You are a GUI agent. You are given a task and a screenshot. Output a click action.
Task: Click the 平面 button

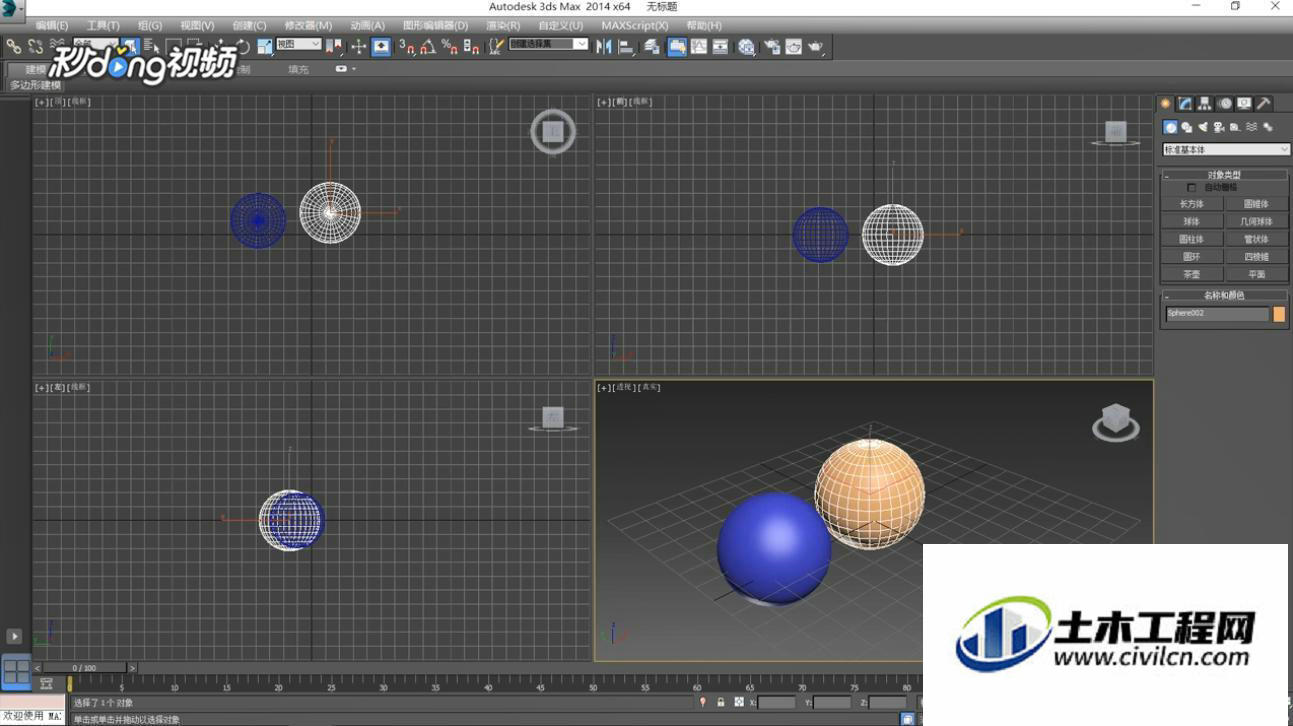(1256, 274)
